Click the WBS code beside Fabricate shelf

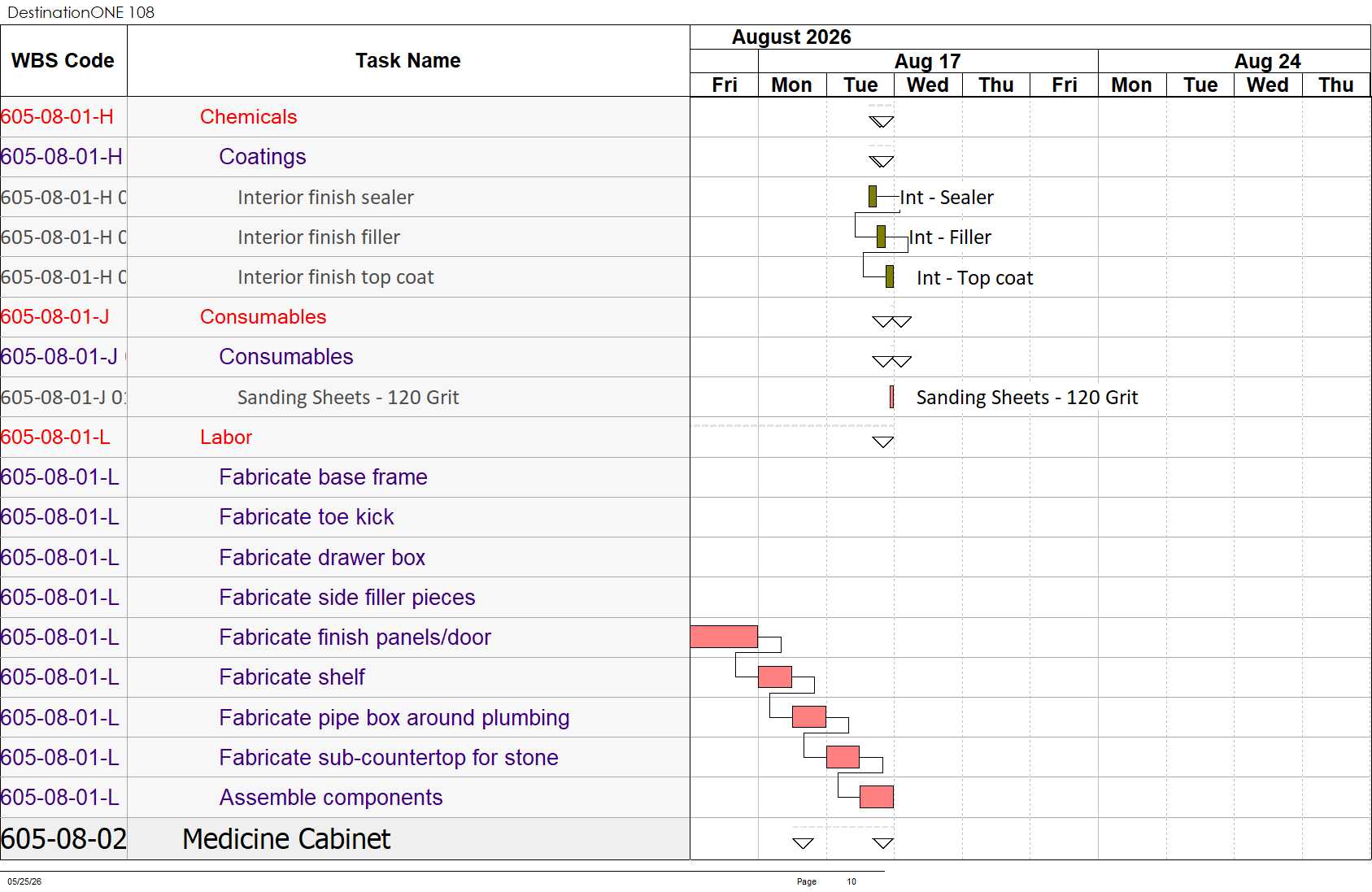point(60,677)
